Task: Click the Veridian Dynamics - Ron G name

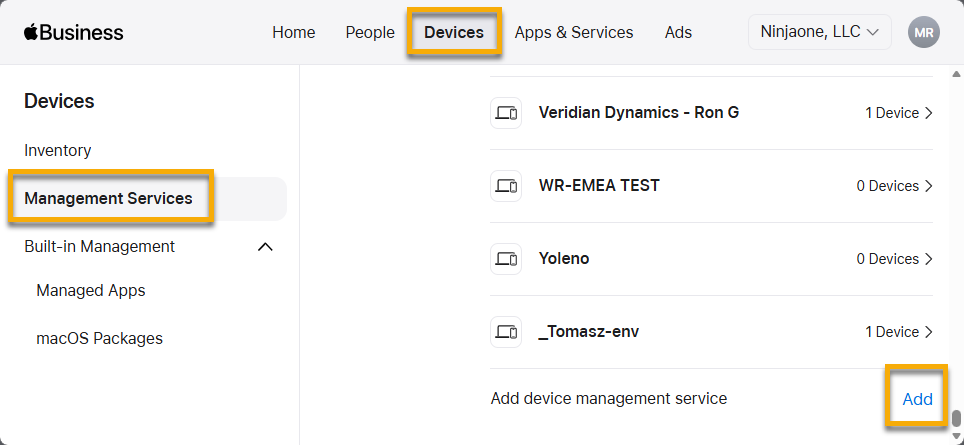Action: (639, 112)
